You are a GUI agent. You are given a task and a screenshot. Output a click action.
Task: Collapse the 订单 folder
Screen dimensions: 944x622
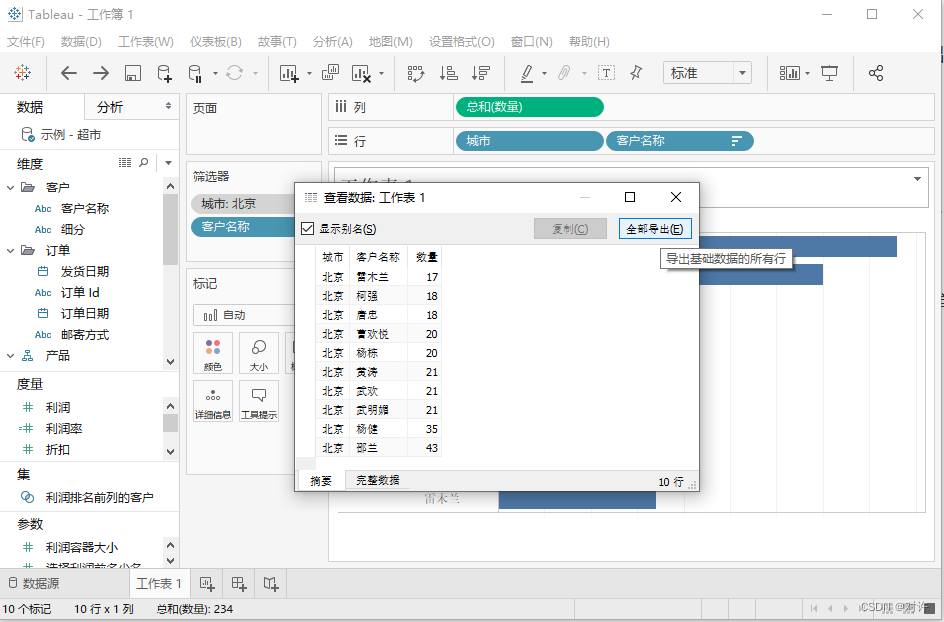click(x=10, y=250)
